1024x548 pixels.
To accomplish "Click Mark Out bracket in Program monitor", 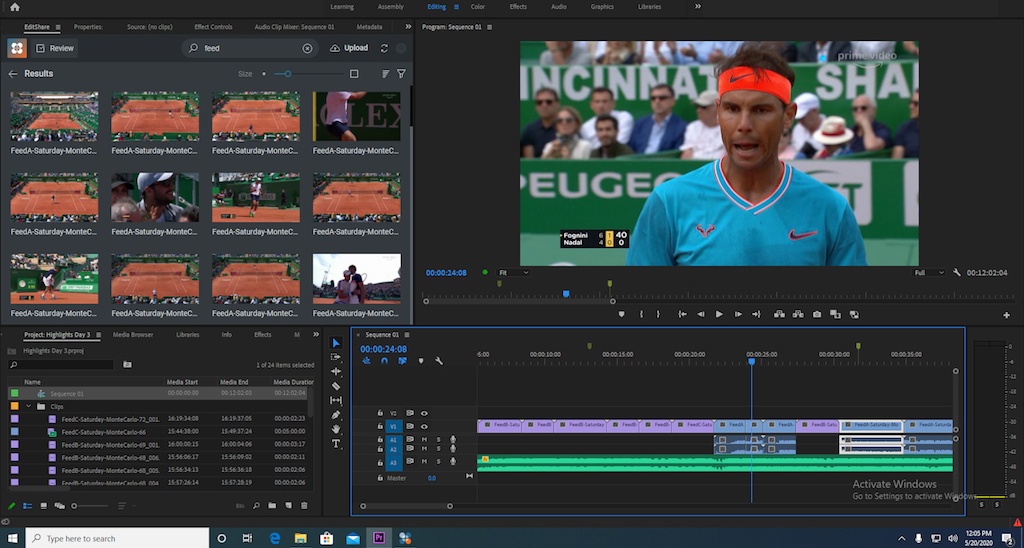I will coord(658,314).
